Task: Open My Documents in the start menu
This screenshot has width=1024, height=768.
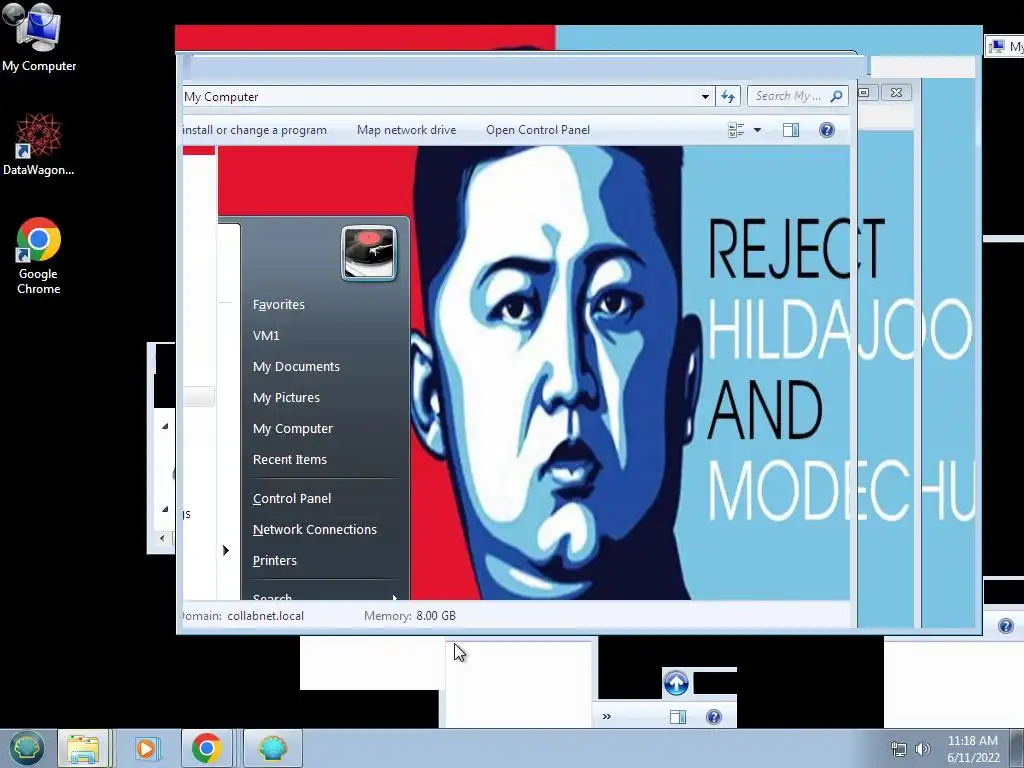Action: point(296,366)
